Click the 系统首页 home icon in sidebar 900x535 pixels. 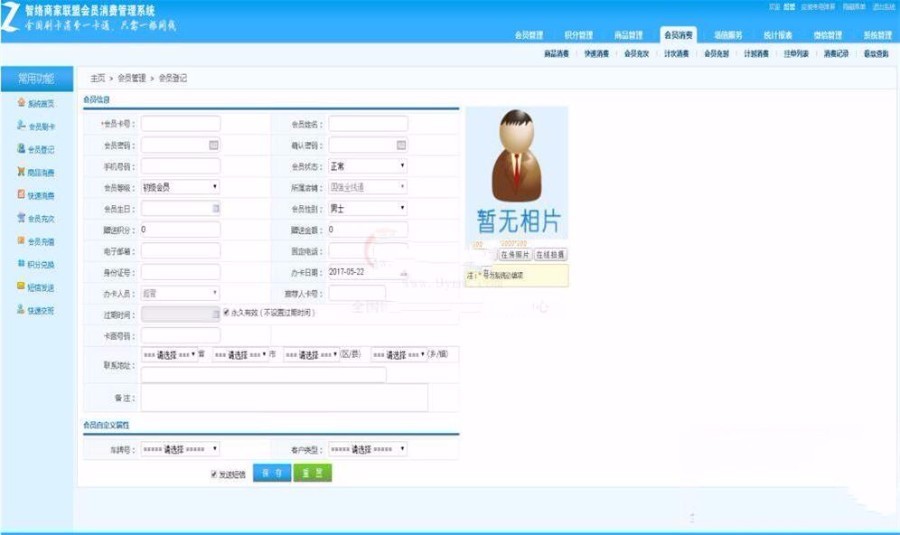coord(21,103)
